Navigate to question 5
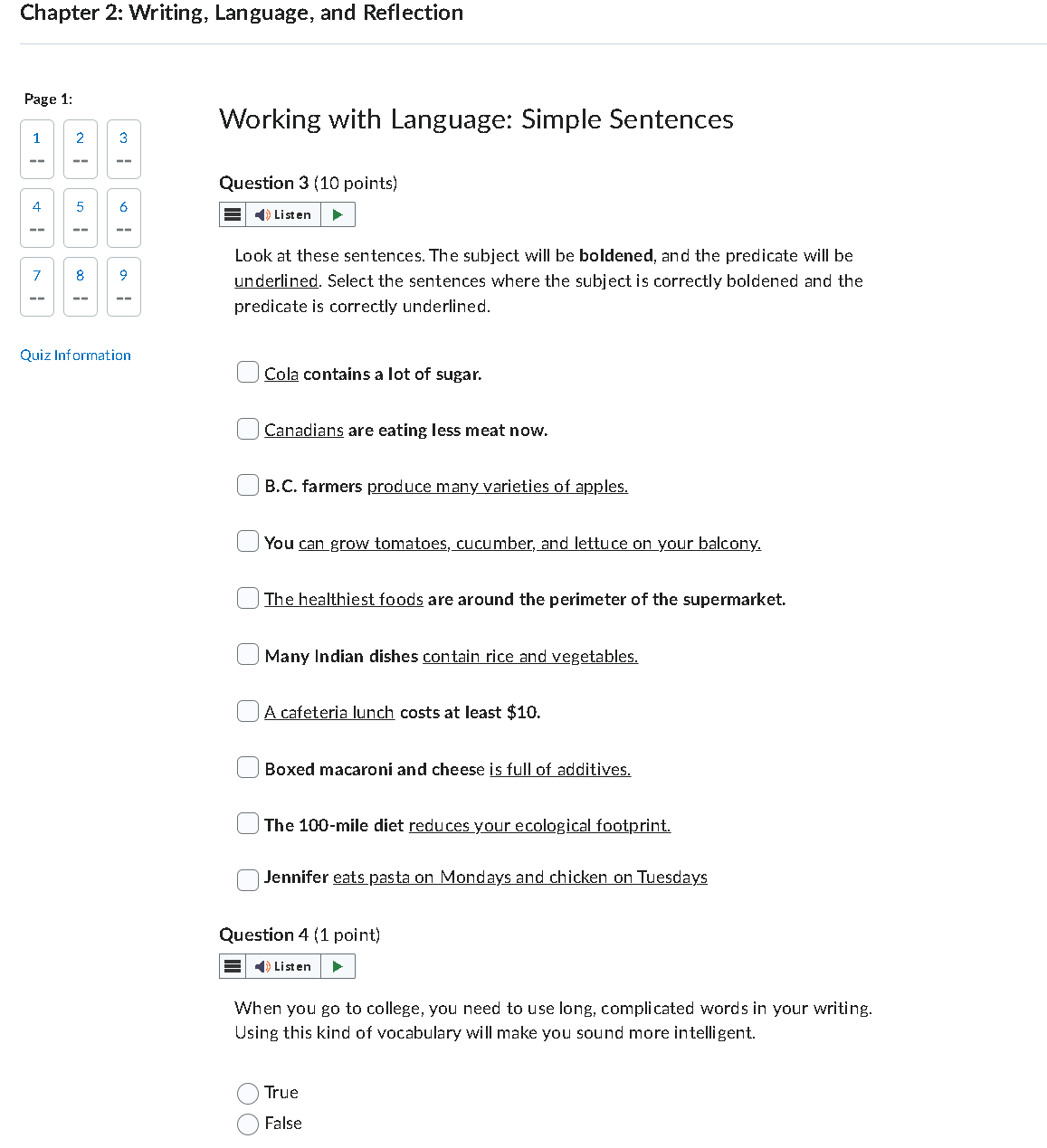1047x1148 pixels. click(x=80, y=217)
